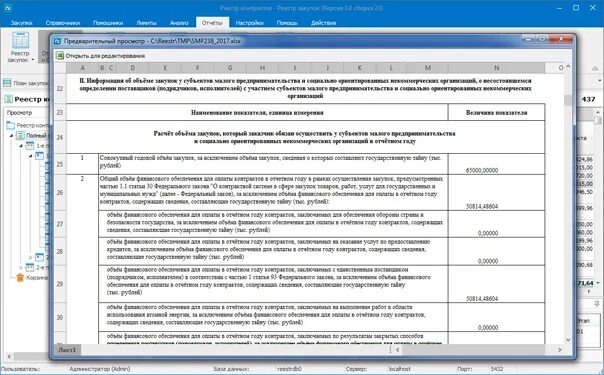Open the Помощь tab
This screenshot has height=375, width=604.
coord(287,23)
